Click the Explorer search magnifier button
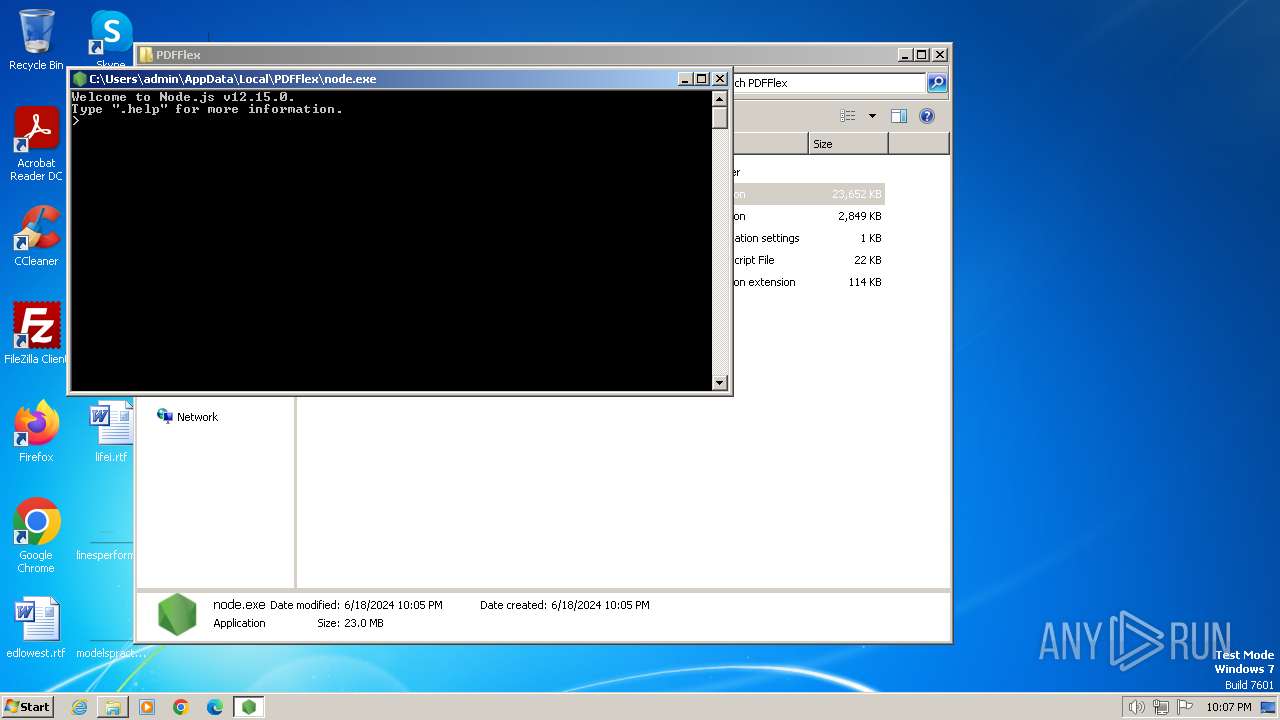The width and height of the screenshot is (1280, 720). (937, 83)
